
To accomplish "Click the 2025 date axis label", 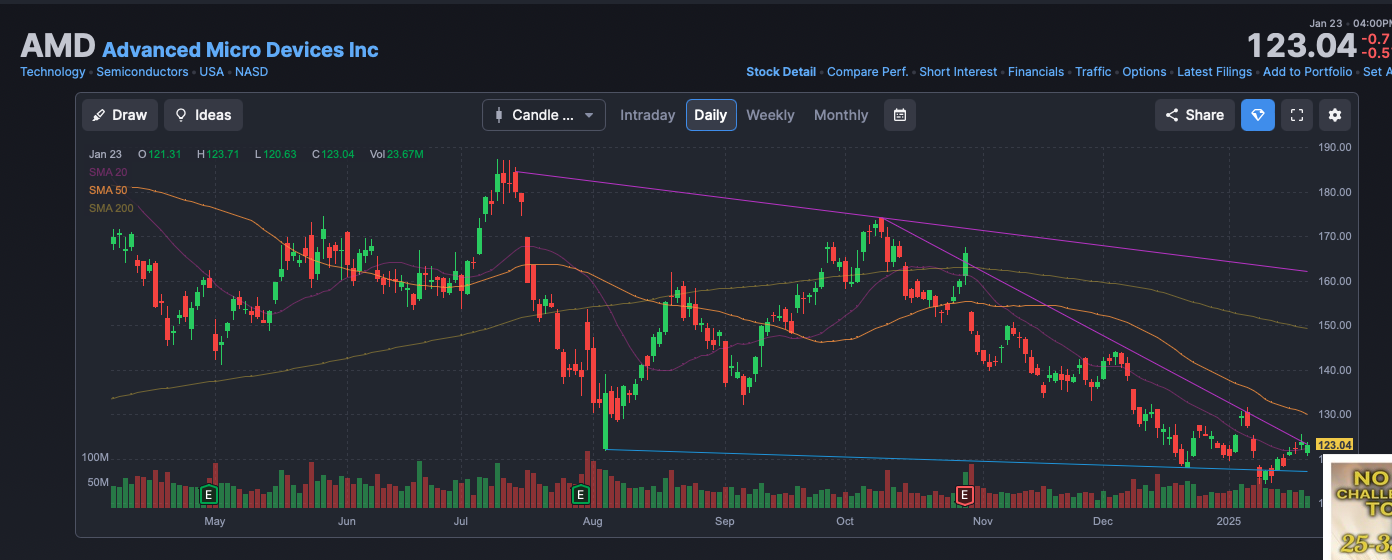I will click(x=1228, y=522).
